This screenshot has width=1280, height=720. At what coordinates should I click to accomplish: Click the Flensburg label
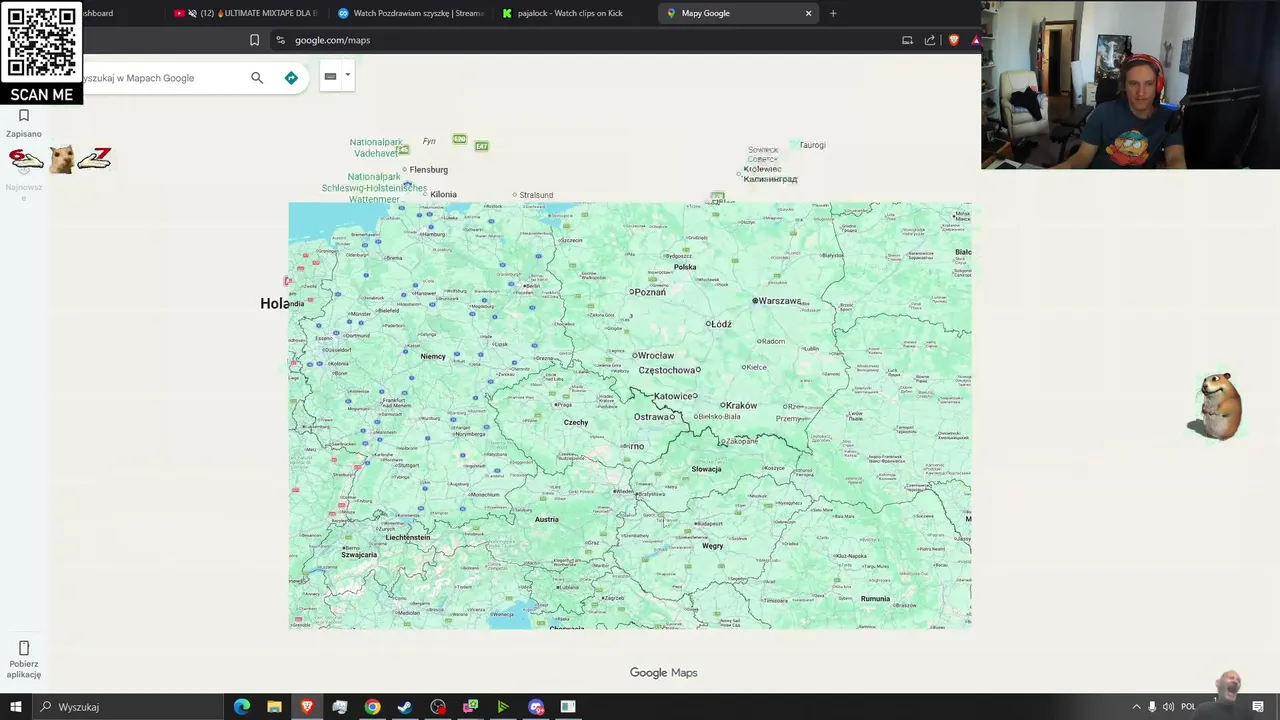tap(428, 170)
